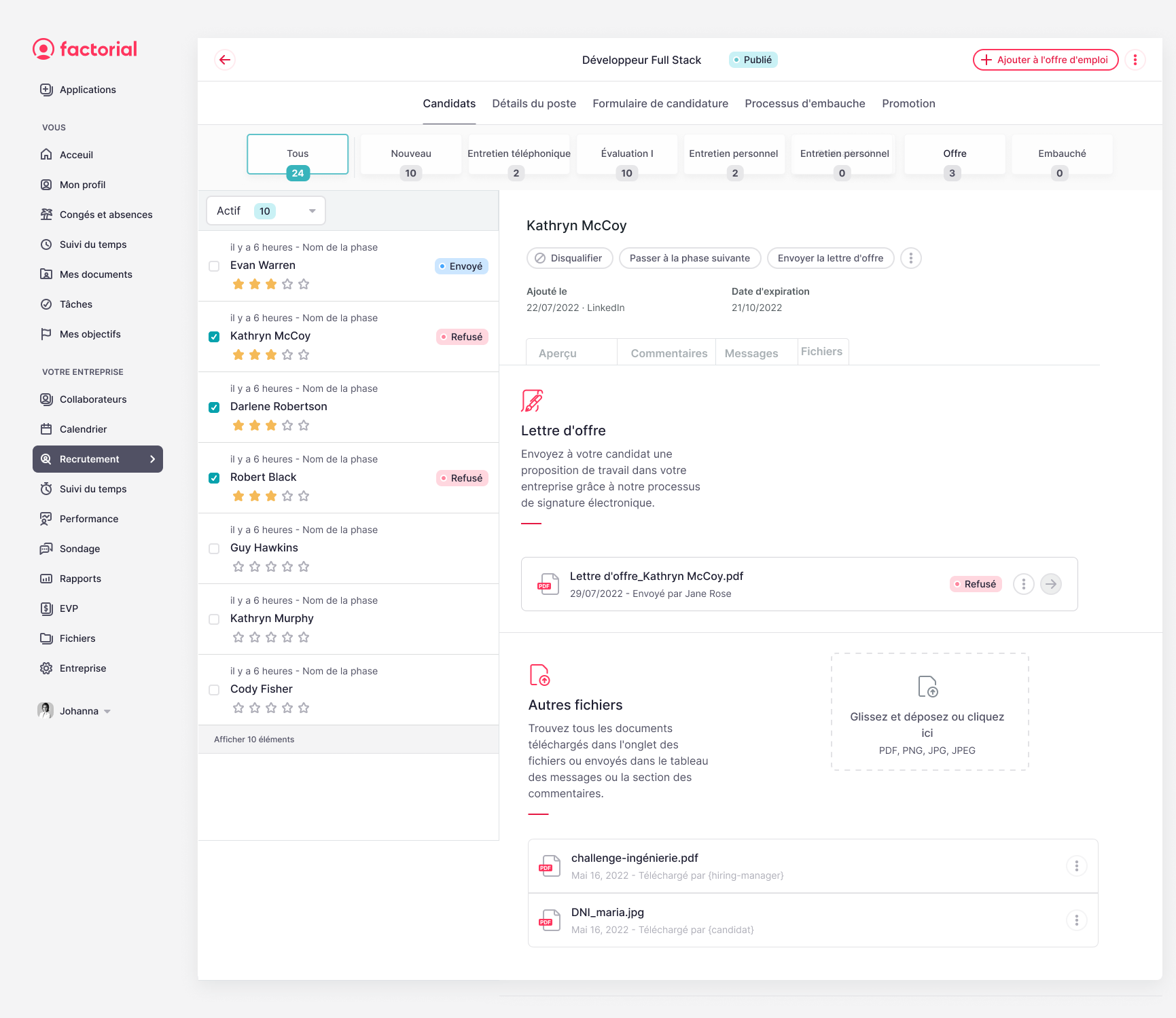
Task: Open the Processus d'embauche tab
Action: click(805, 103)
